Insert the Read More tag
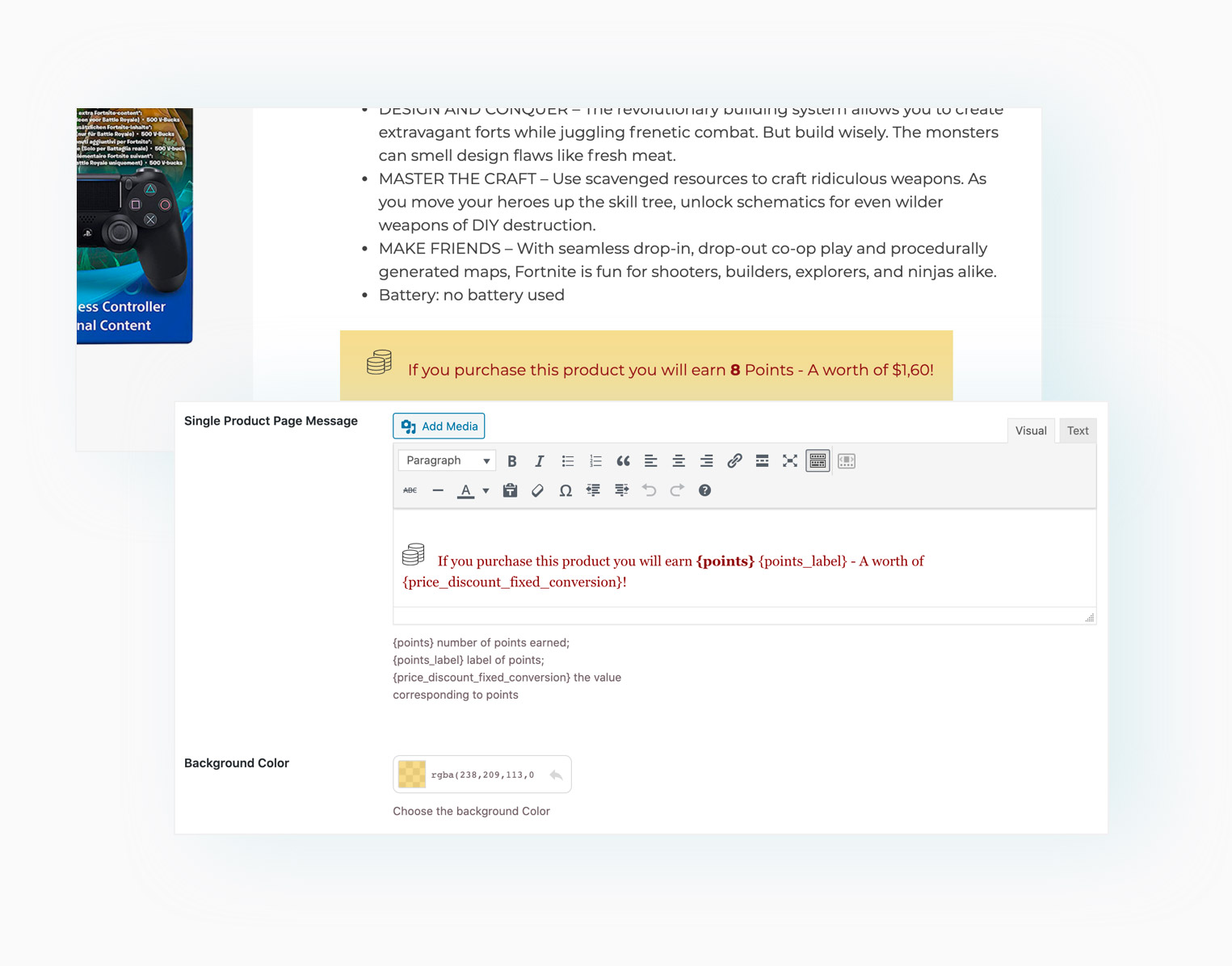1232x966 pixels. tap(762, 461)
